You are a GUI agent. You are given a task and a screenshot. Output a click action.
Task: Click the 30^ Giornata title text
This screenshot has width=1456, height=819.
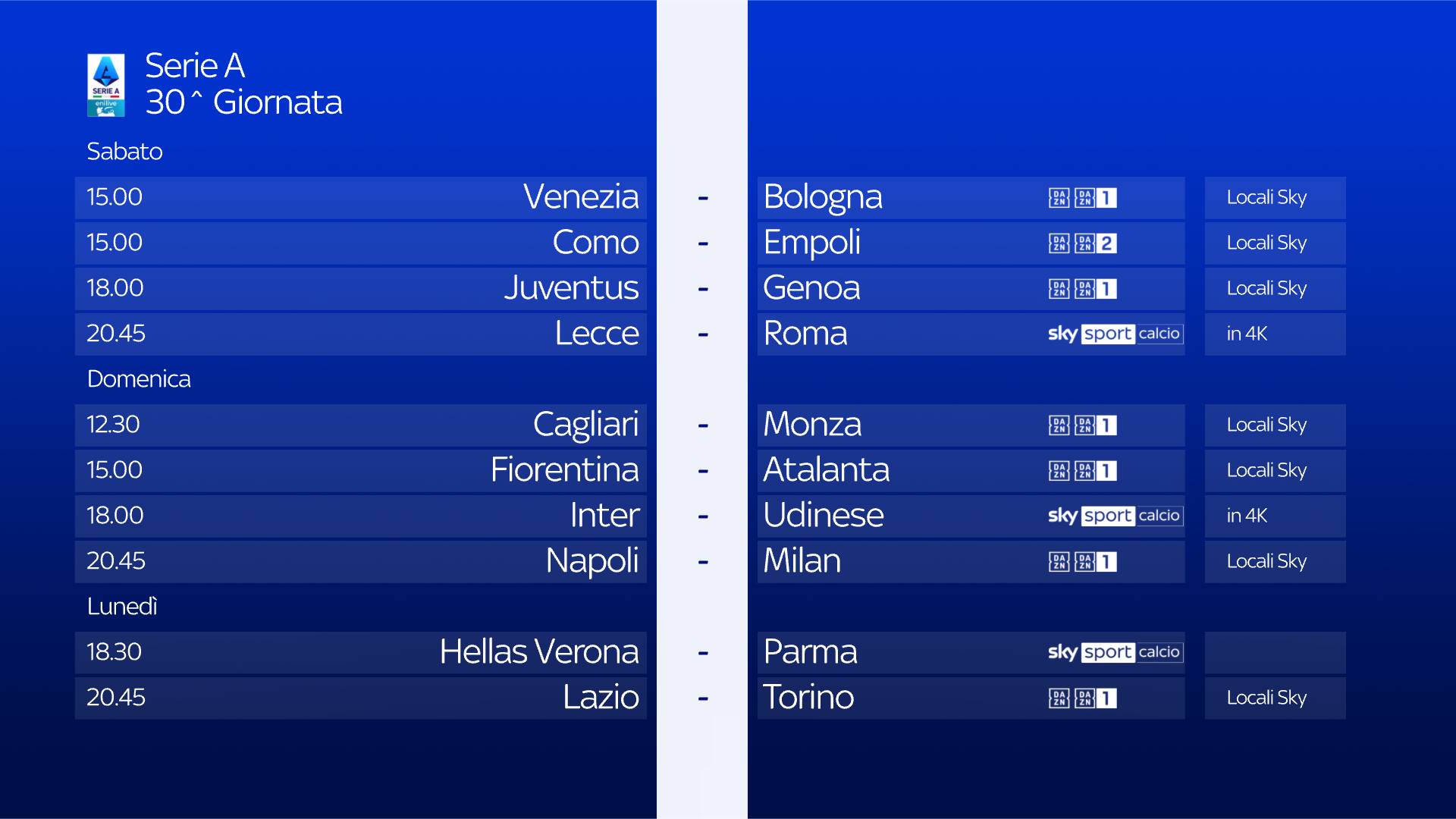[x=243, y=102]
